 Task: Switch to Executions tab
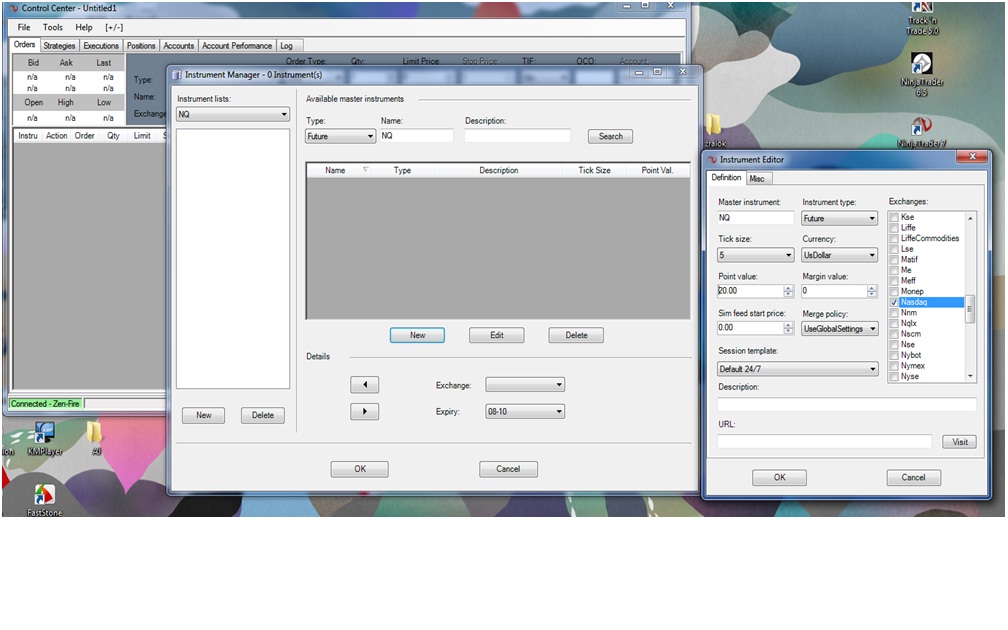click(101, 46)
